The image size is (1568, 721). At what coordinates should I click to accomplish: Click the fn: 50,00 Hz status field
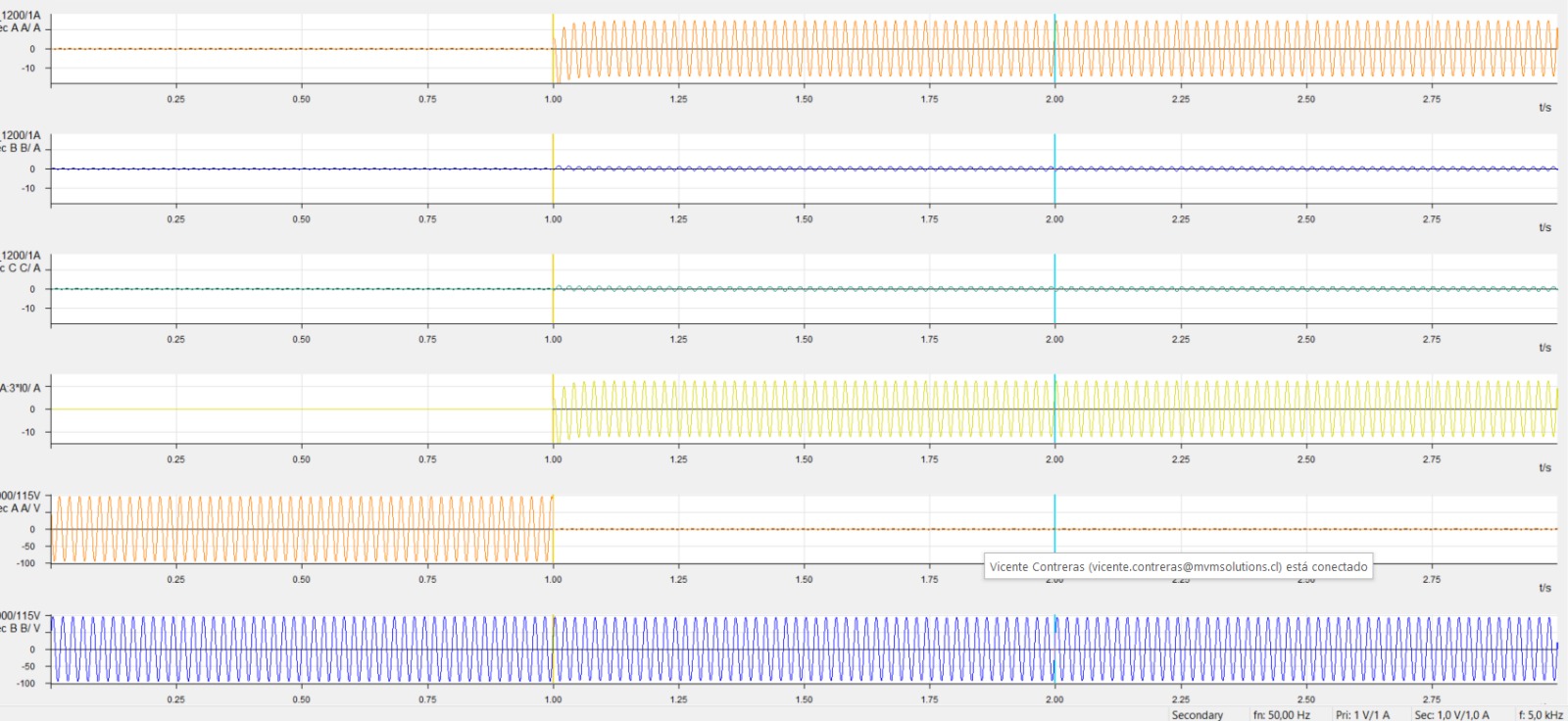[1281, 715]
